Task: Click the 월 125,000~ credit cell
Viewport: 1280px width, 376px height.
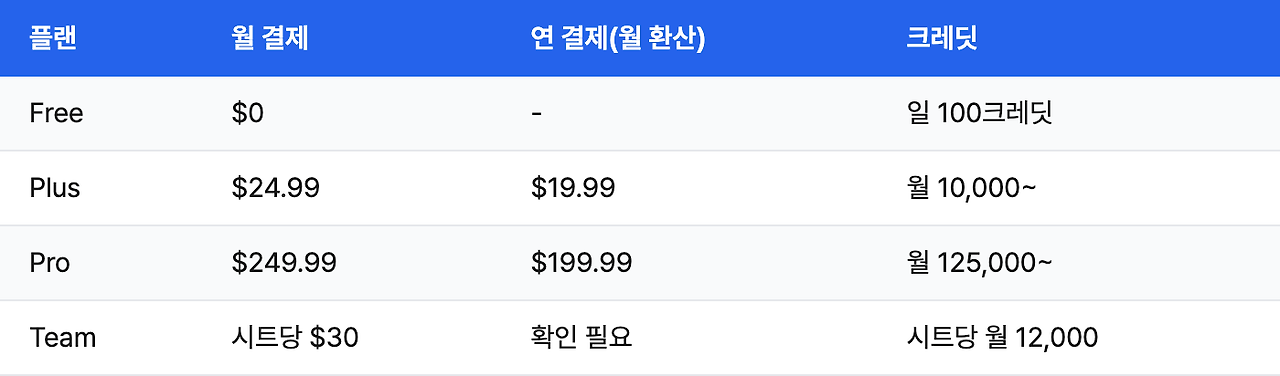Action: 979,263
